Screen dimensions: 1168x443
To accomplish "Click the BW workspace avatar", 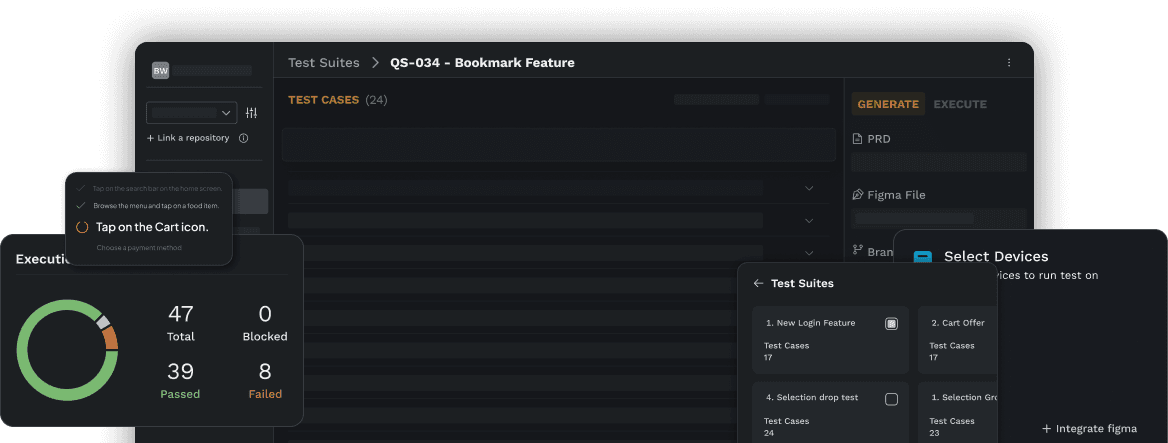I will pyautogui.click(x=160, y=70).
